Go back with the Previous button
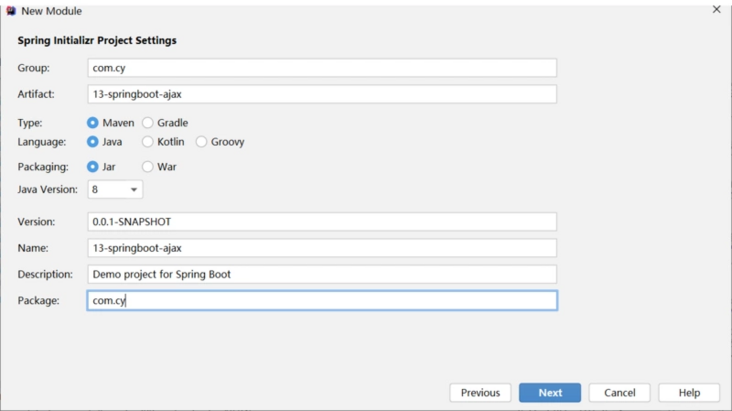The image size is (732, 411). (480, 393)
